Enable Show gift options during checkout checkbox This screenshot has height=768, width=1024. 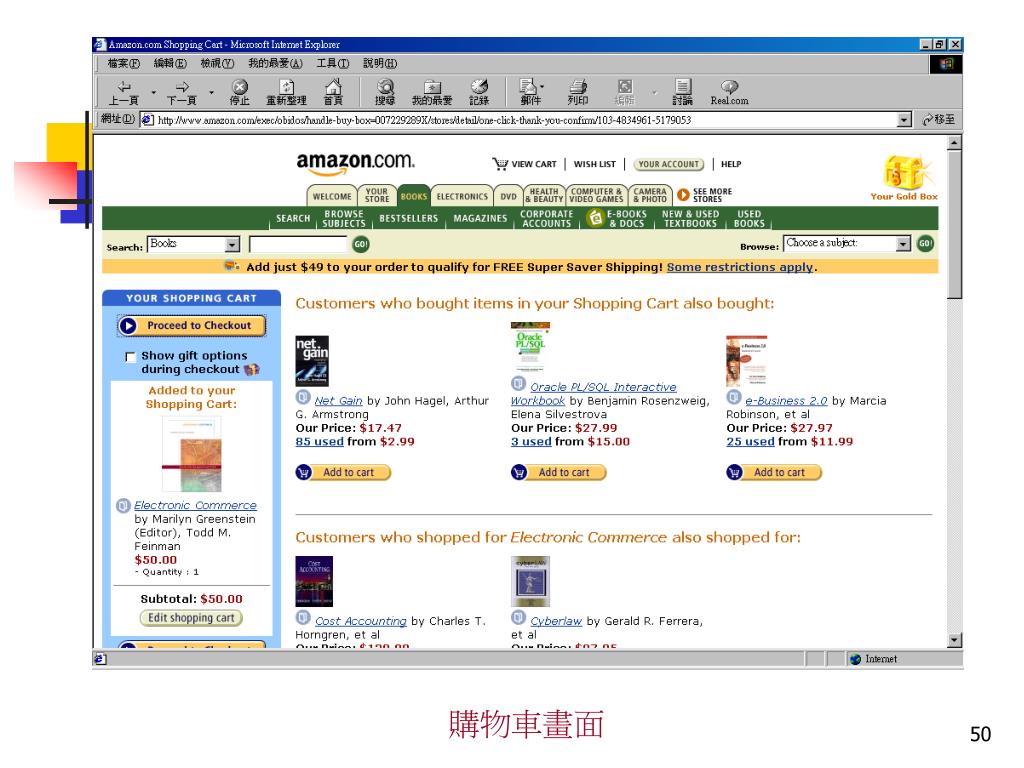[x=131, y=357]
